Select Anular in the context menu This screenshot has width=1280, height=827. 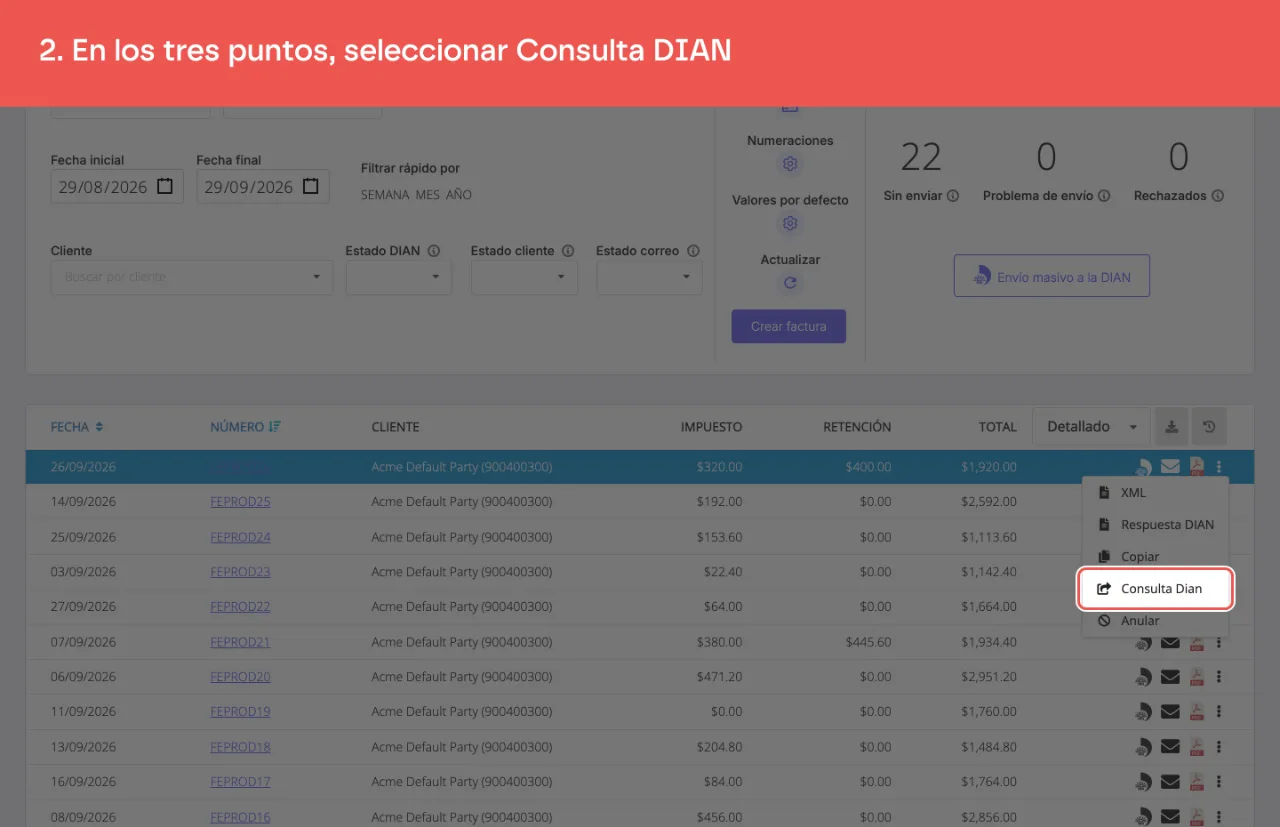coord(1155,621)
